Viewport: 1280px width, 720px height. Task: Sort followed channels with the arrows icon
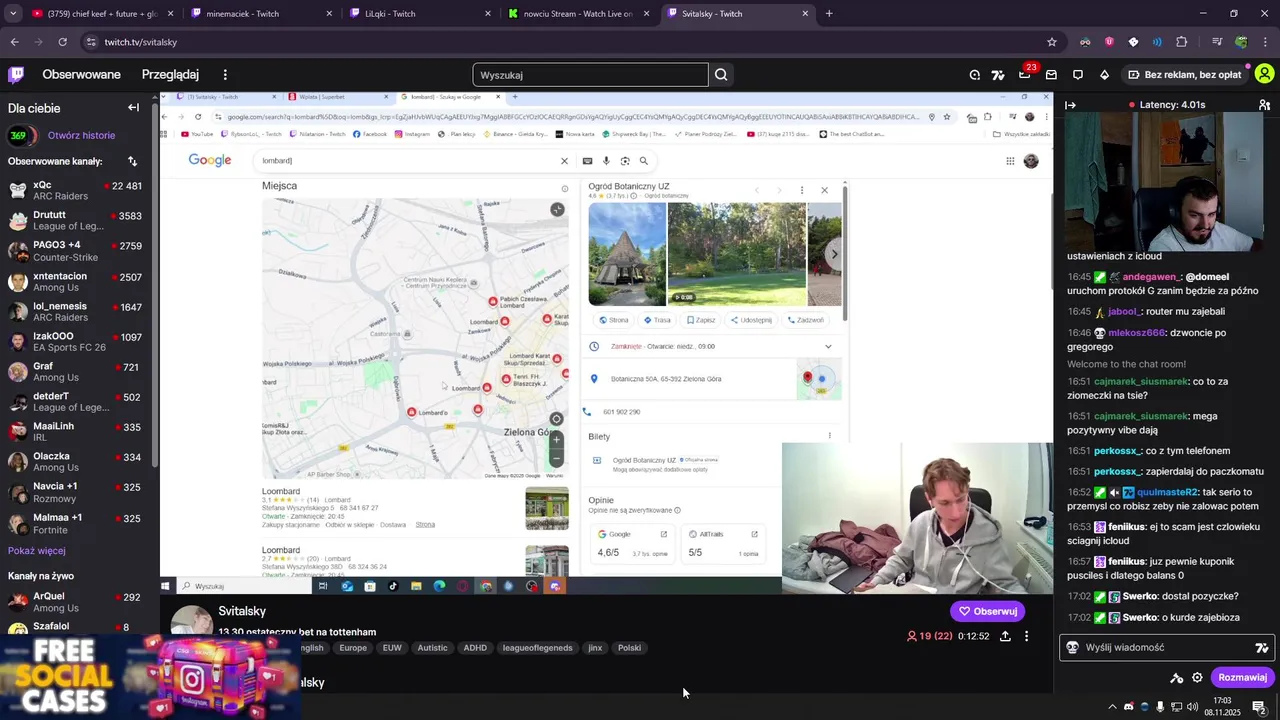[132, 161]
